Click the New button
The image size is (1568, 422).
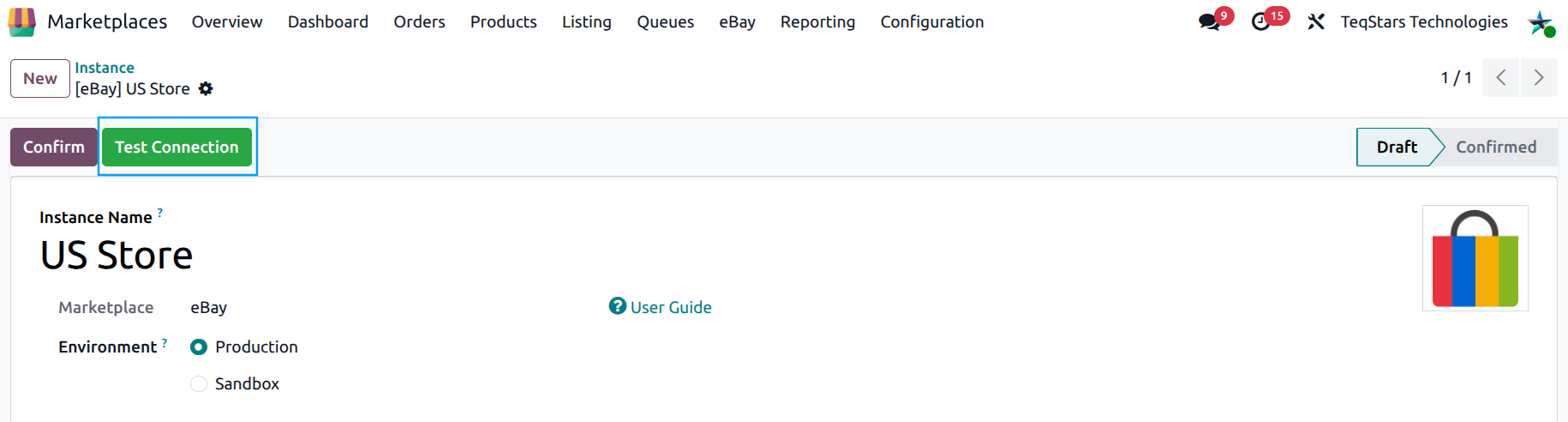tap(40, 78)
